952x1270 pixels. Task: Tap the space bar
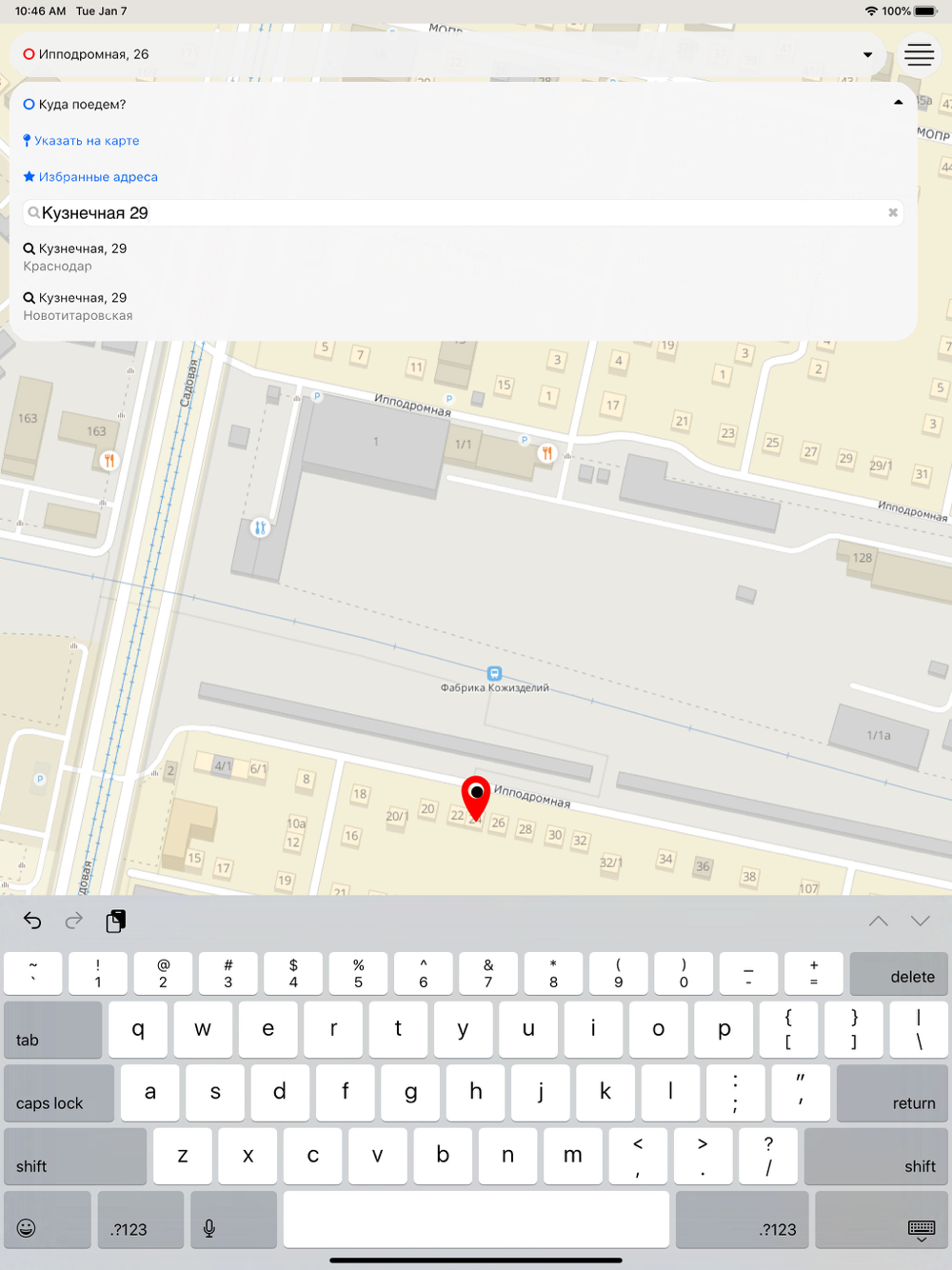point(476,1220)
